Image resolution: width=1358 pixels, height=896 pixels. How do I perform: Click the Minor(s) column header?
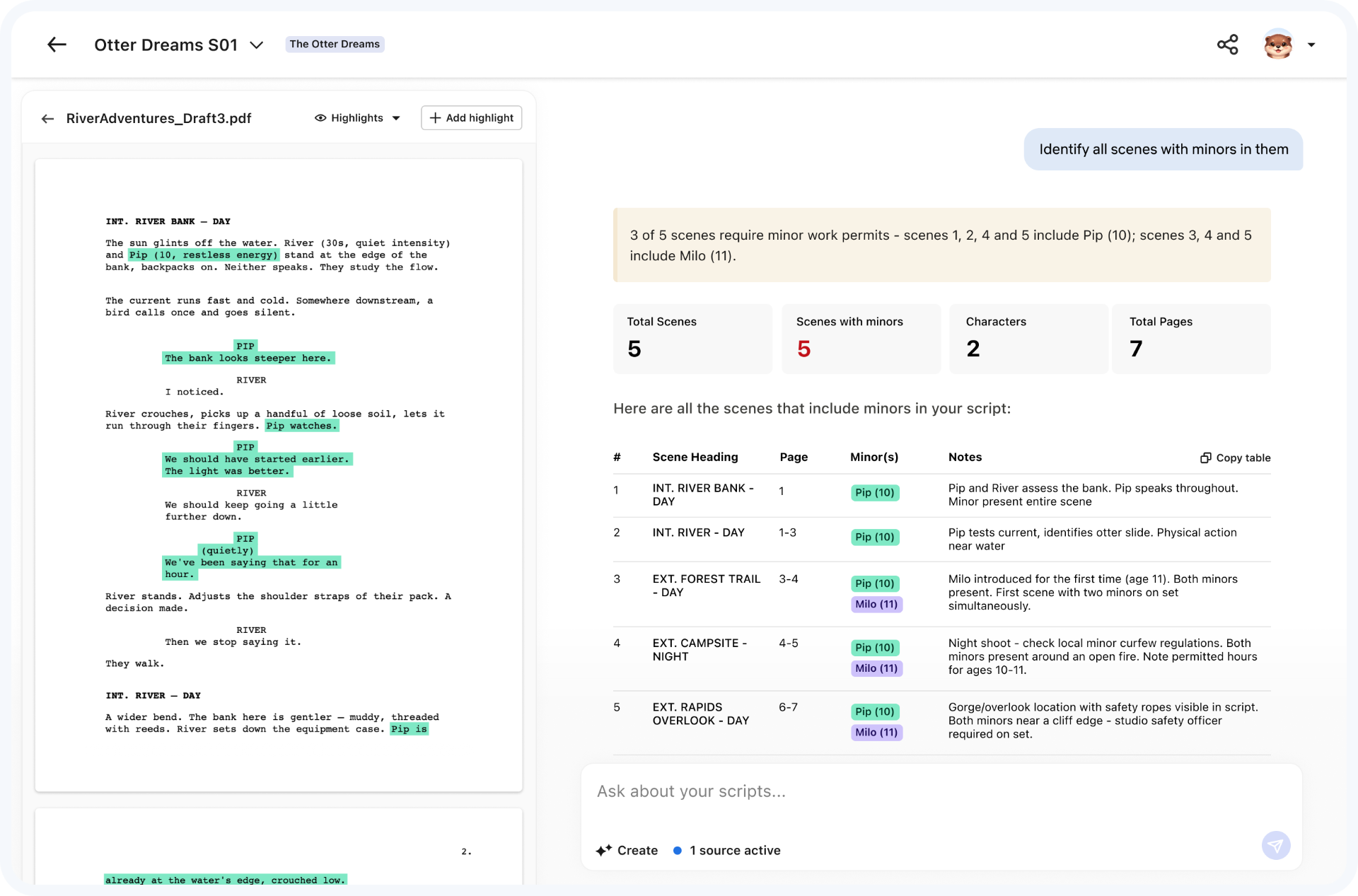click(x=874, y=457)
